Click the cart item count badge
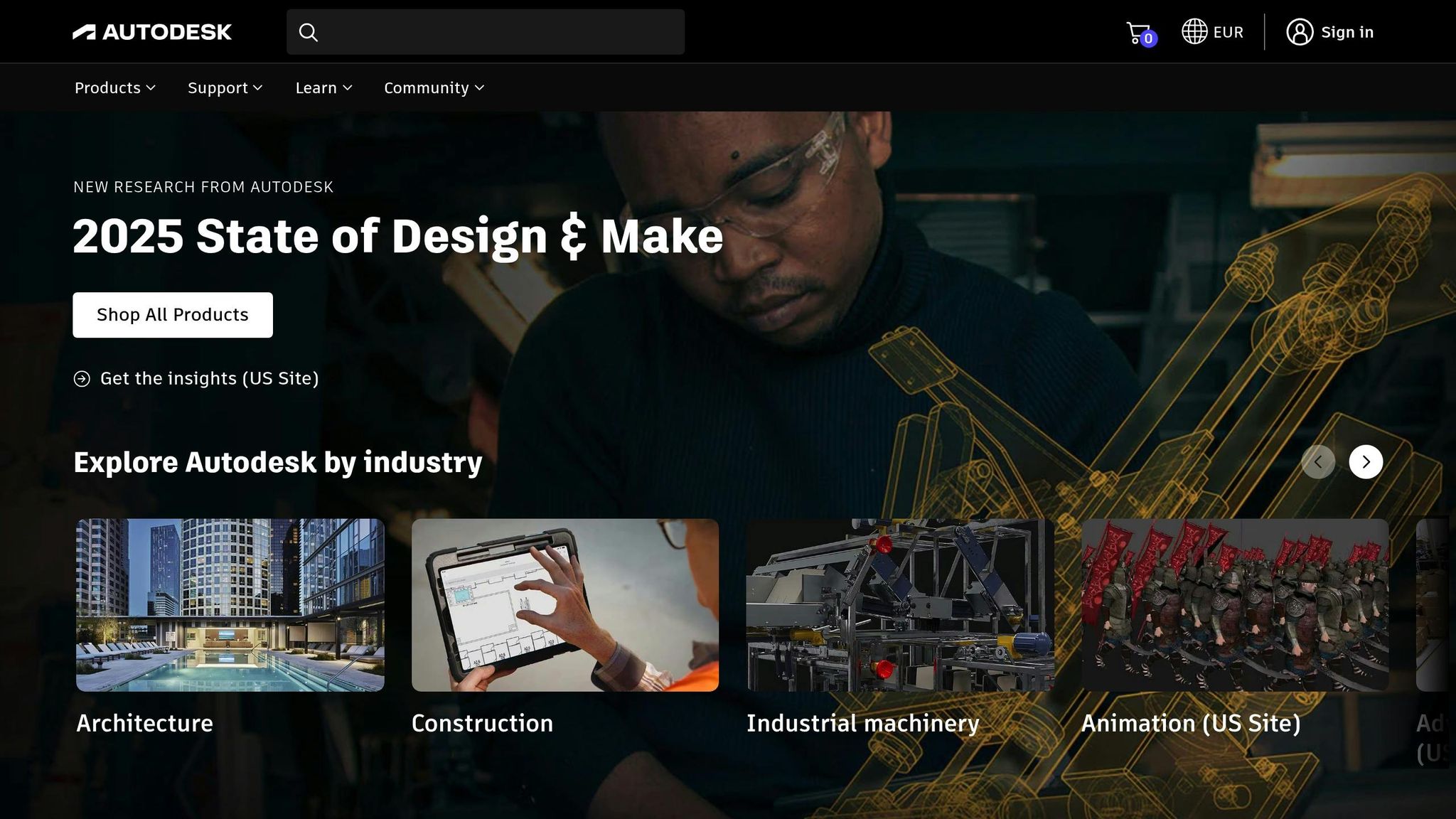 [1148, 39]
